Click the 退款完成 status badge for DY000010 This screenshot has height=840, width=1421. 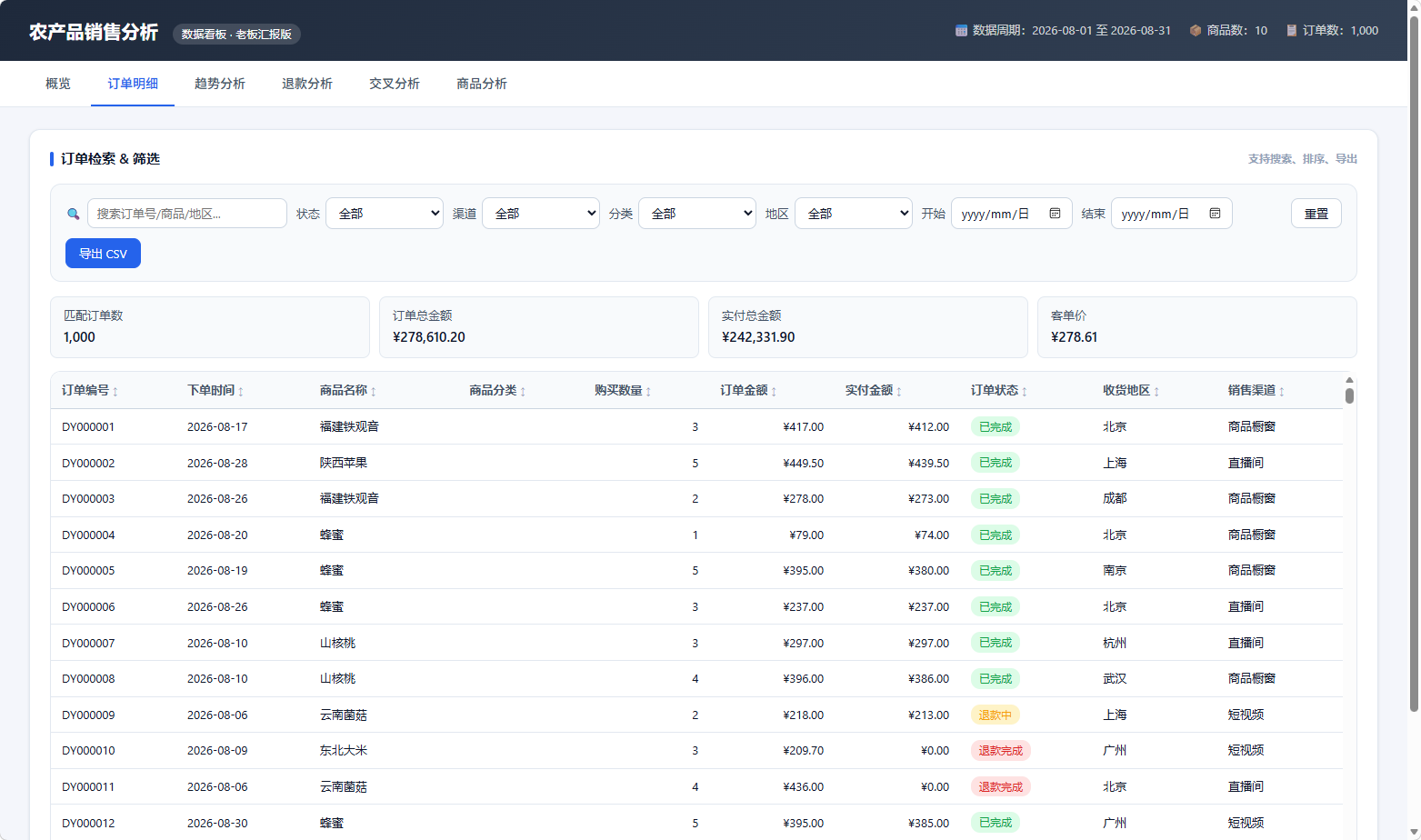point(1000,751)
